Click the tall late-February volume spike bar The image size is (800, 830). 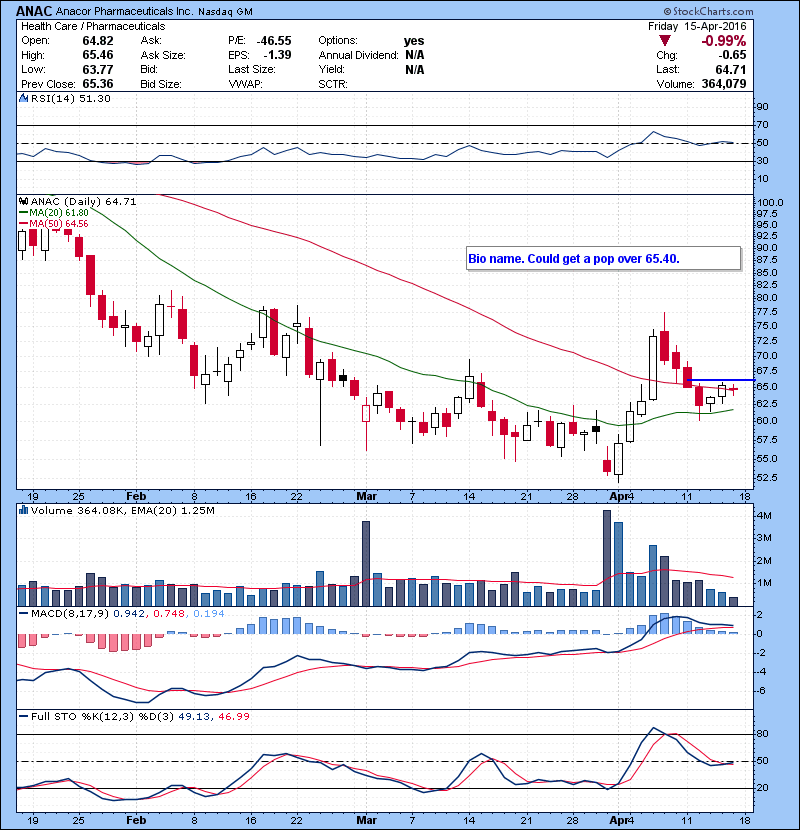[x=366, y=563]
